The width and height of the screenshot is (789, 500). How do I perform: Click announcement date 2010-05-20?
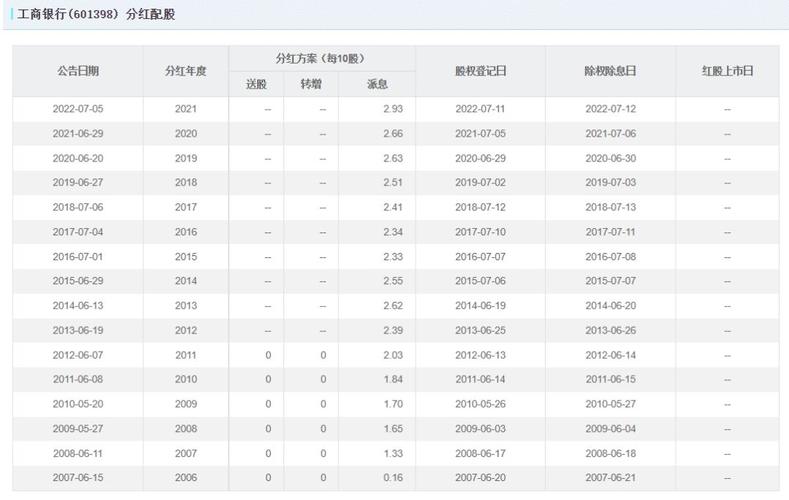click(78, 404)
